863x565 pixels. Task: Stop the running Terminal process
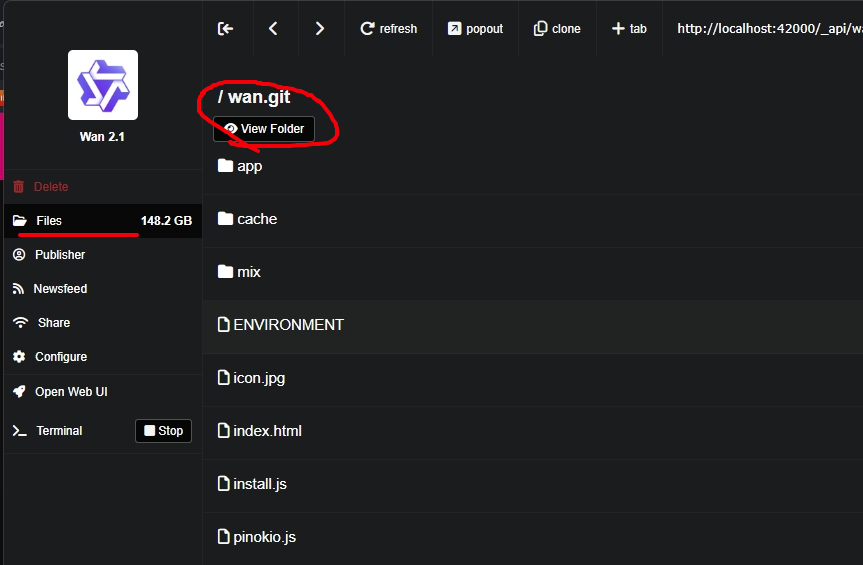pyautogui.click(x=163, y=431)
